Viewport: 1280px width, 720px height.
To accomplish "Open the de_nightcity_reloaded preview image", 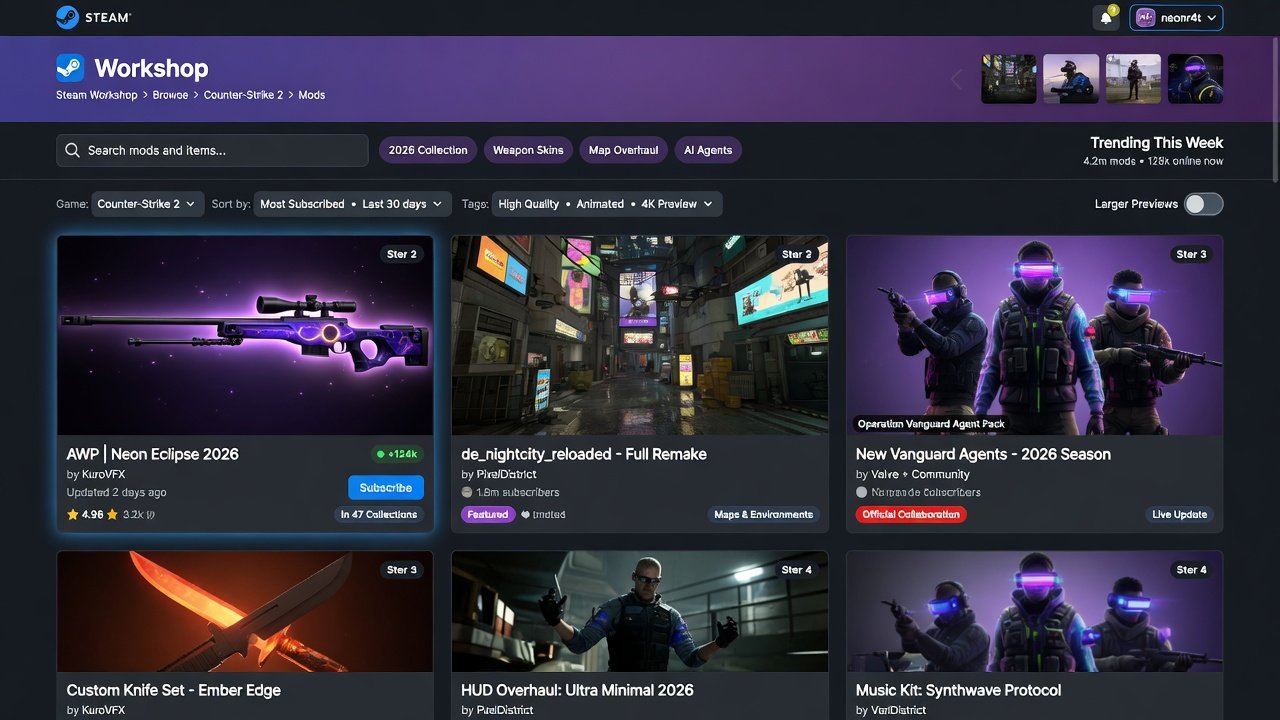I will tap(639, 335).
